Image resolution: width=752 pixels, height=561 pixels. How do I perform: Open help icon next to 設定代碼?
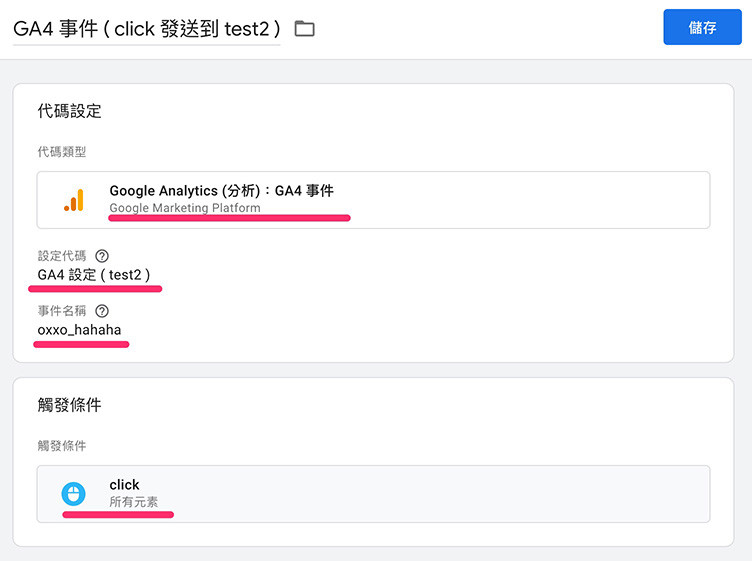[102, 256]
